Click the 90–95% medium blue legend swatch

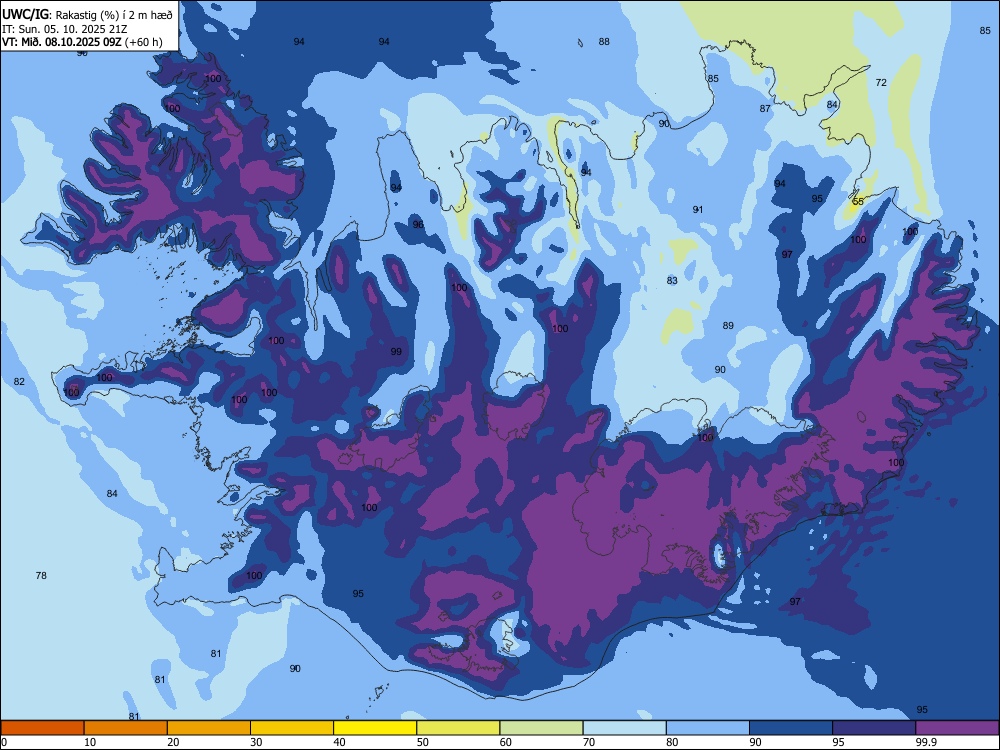(x=791, y=728)
